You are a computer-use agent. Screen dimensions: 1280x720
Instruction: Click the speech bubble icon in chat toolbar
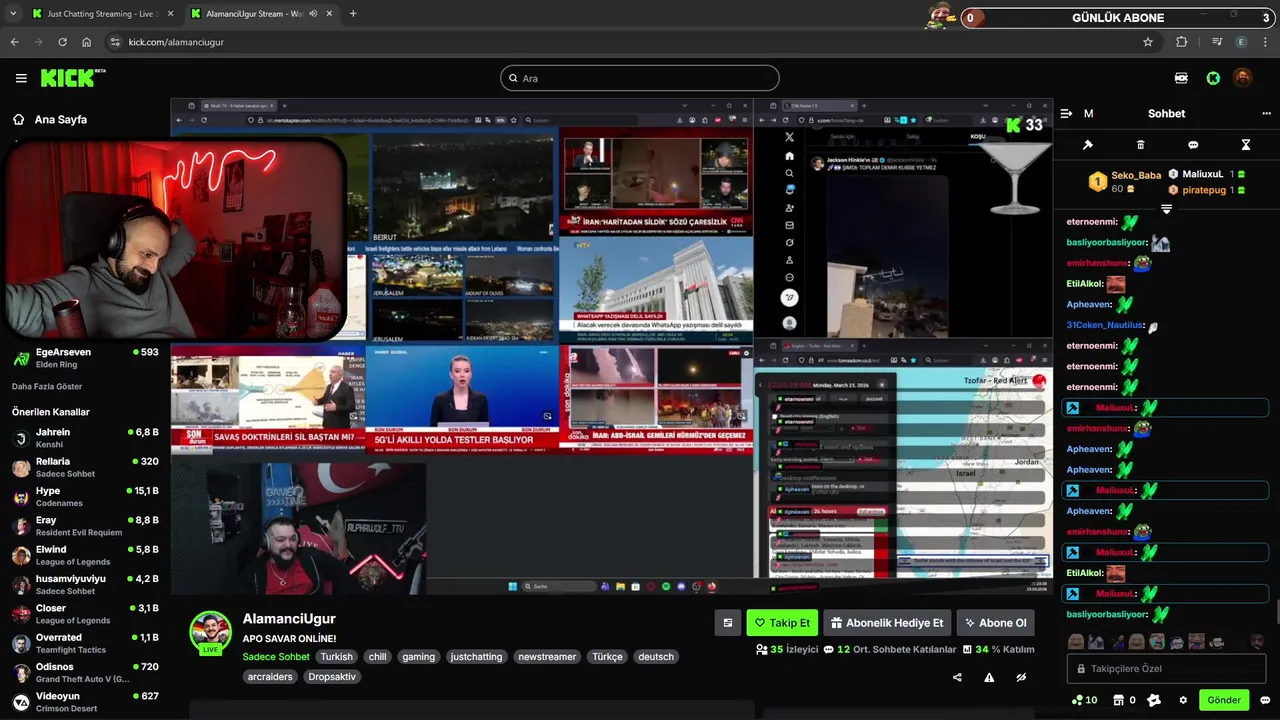(1193, 145)
